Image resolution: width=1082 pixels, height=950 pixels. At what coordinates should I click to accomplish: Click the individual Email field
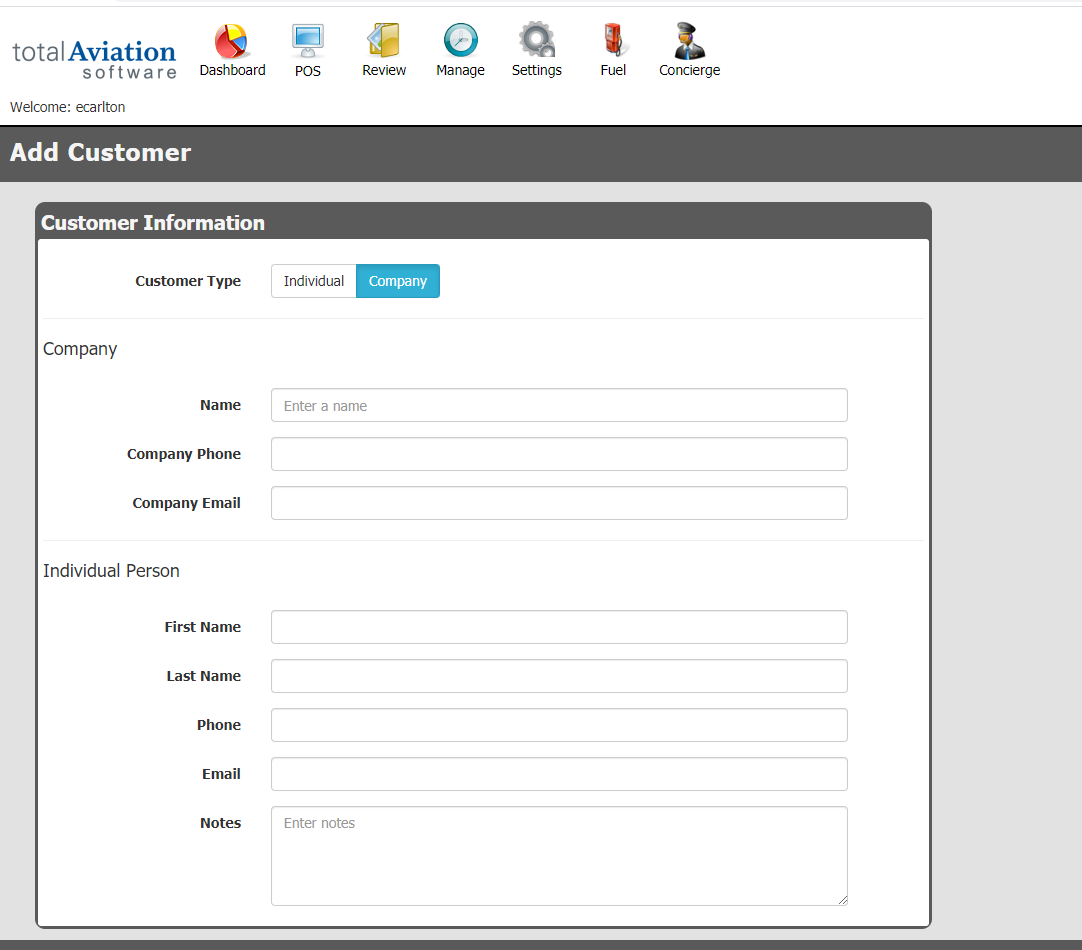pos(559,774)
